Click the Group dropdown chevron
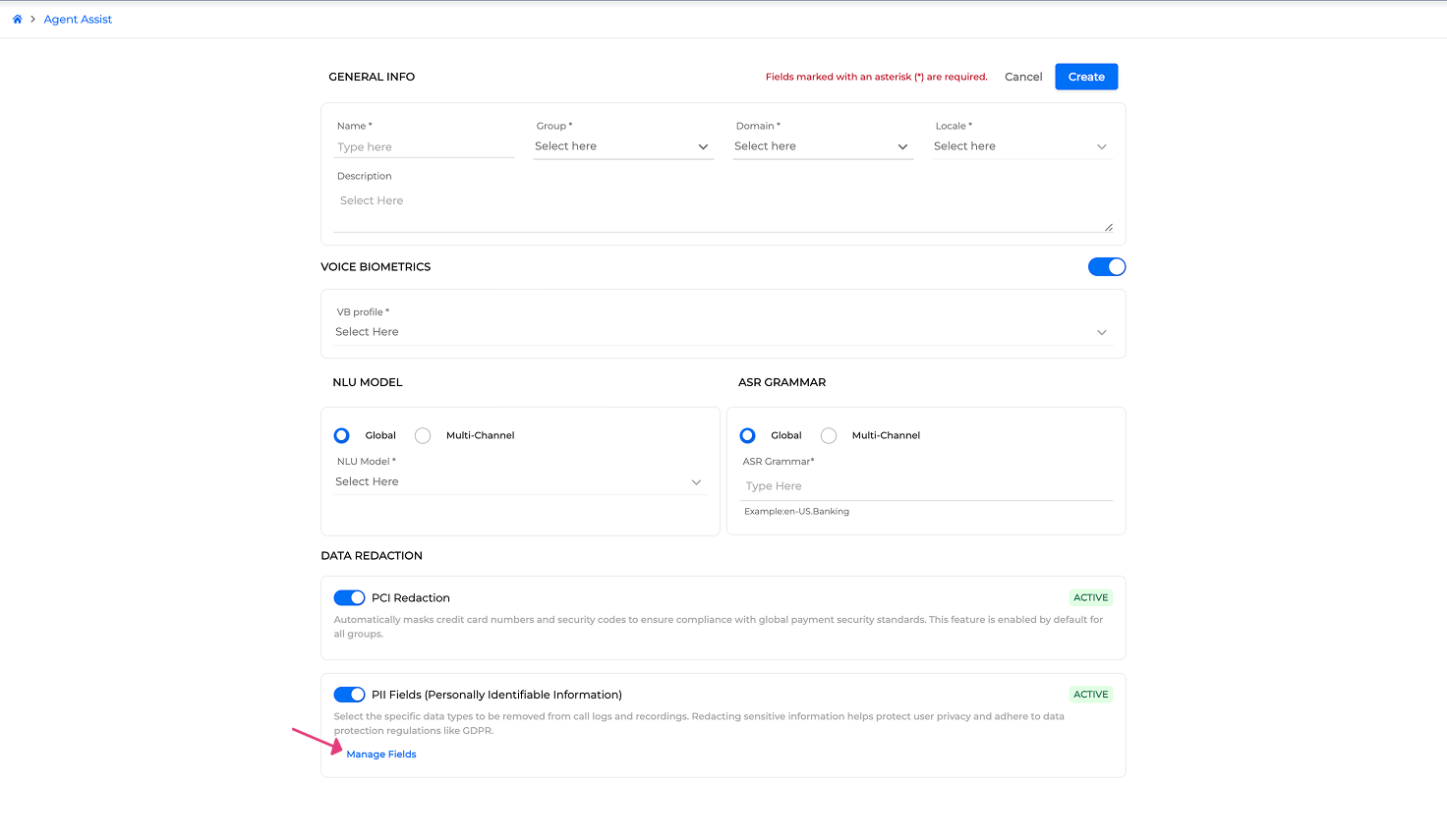Viewport: 1447px width, 840px height. 703,147
